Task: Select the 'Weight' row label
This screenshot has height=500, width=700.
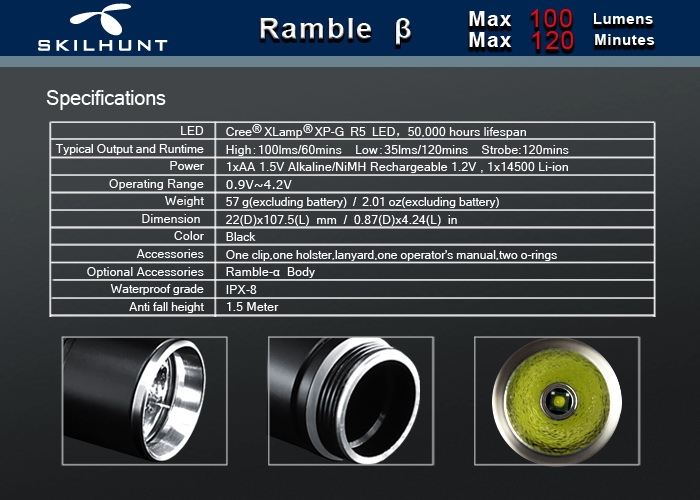Action: pos(184,201)
